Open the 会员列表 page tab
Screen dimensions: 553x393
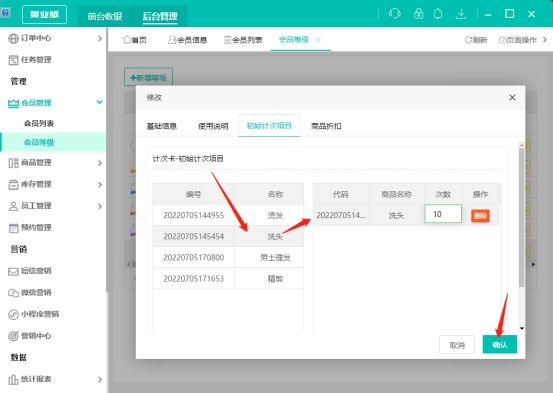pos(243,40)
